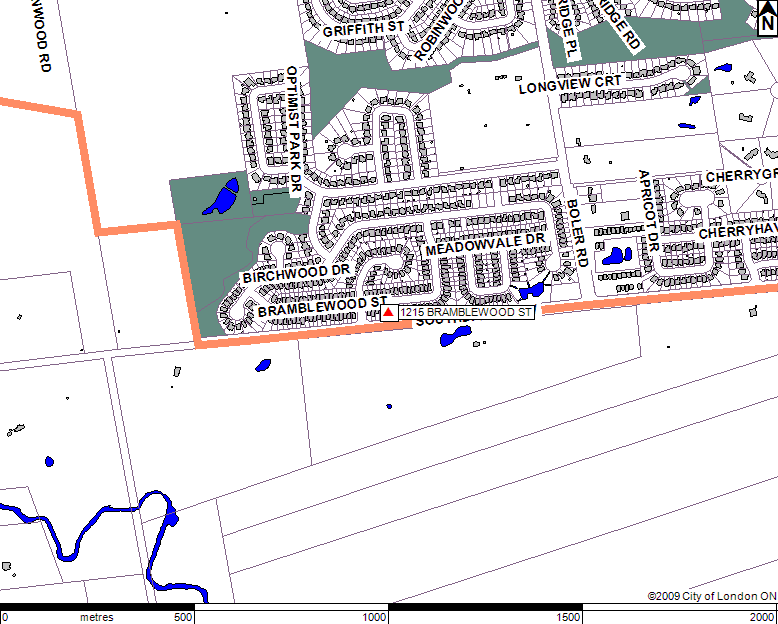Click the blue ponds beside Apricot Dr
Image resolution: width=778 pixels, height=624 pixels.
(614, 256)
